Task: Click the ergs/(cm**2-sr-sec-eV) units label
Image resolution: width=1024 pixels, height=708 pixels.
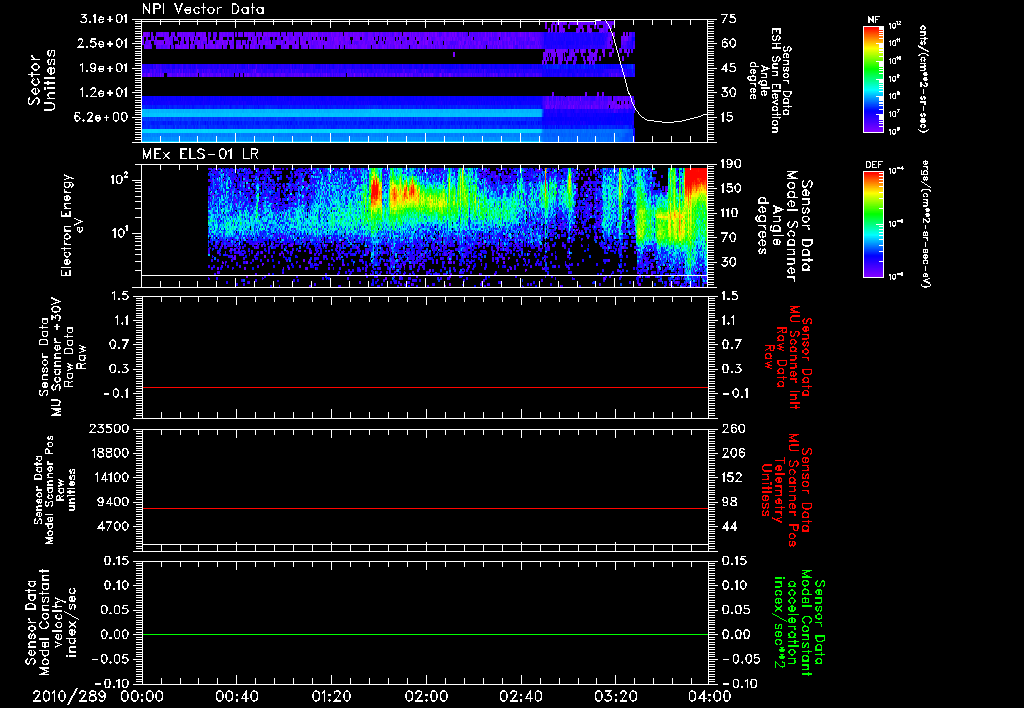Action: (x=925, y=224)
